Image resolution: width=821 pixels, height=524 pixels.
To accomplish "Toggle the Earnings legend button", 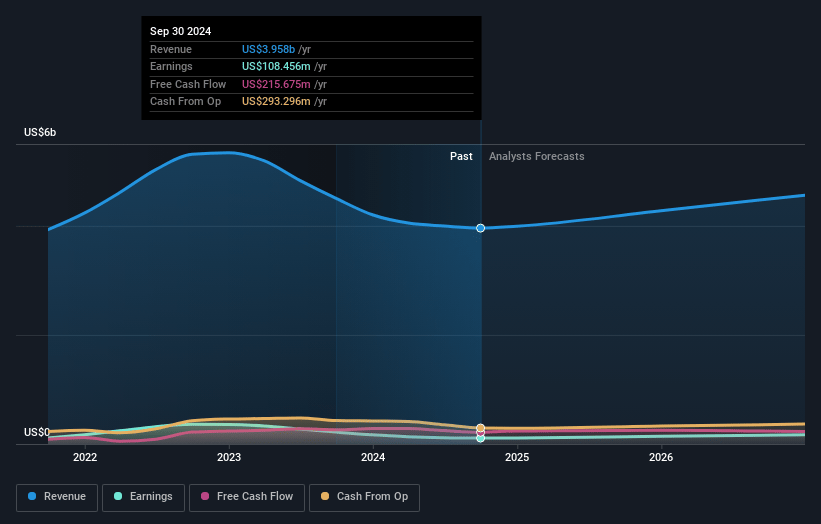I will coord(143,497).
